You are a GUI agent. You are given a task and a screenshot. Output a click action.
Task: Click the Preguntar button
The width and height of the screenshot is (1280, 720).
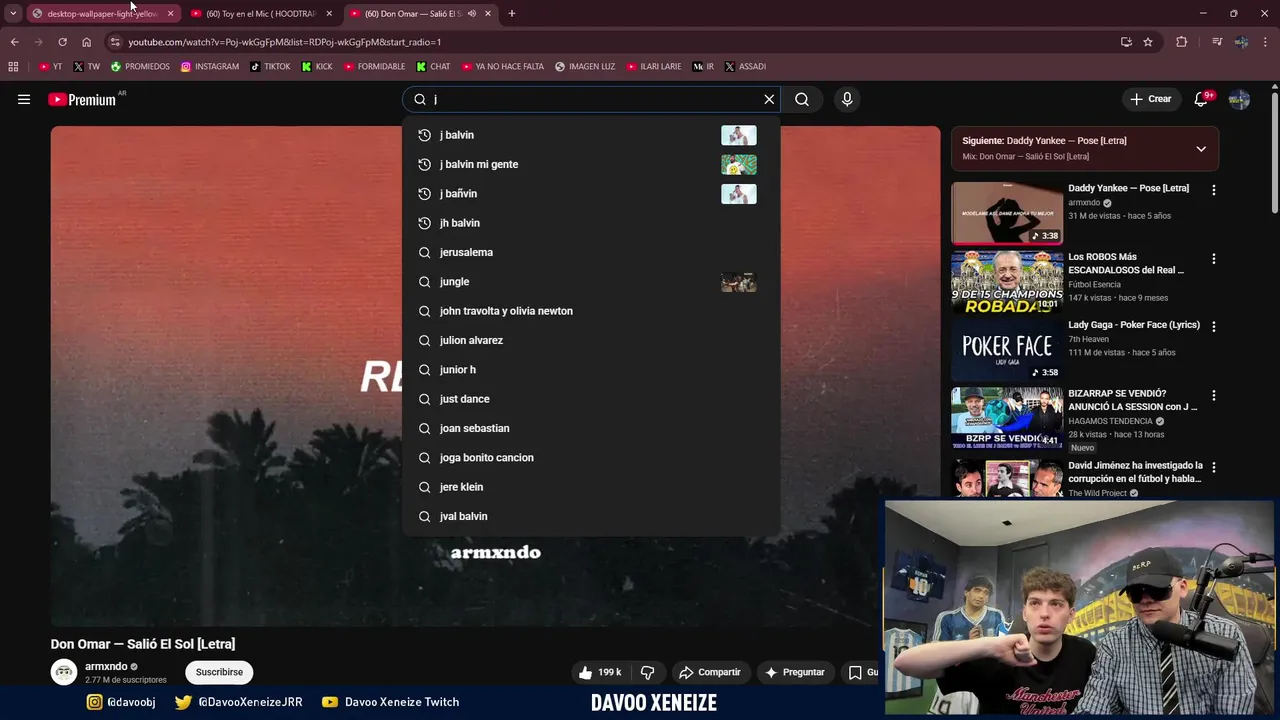pos(795,672)
